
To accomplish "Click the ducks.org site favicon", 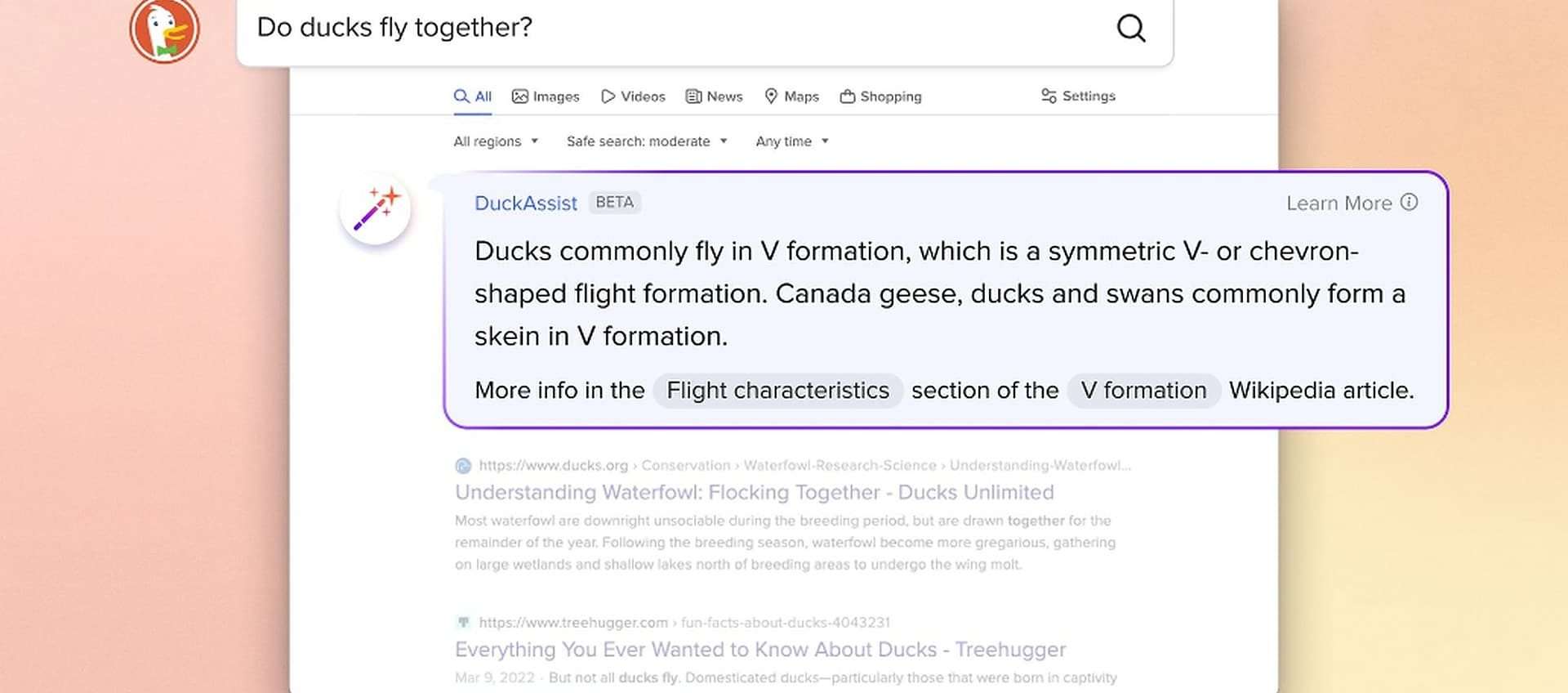I will click(463, 466).
